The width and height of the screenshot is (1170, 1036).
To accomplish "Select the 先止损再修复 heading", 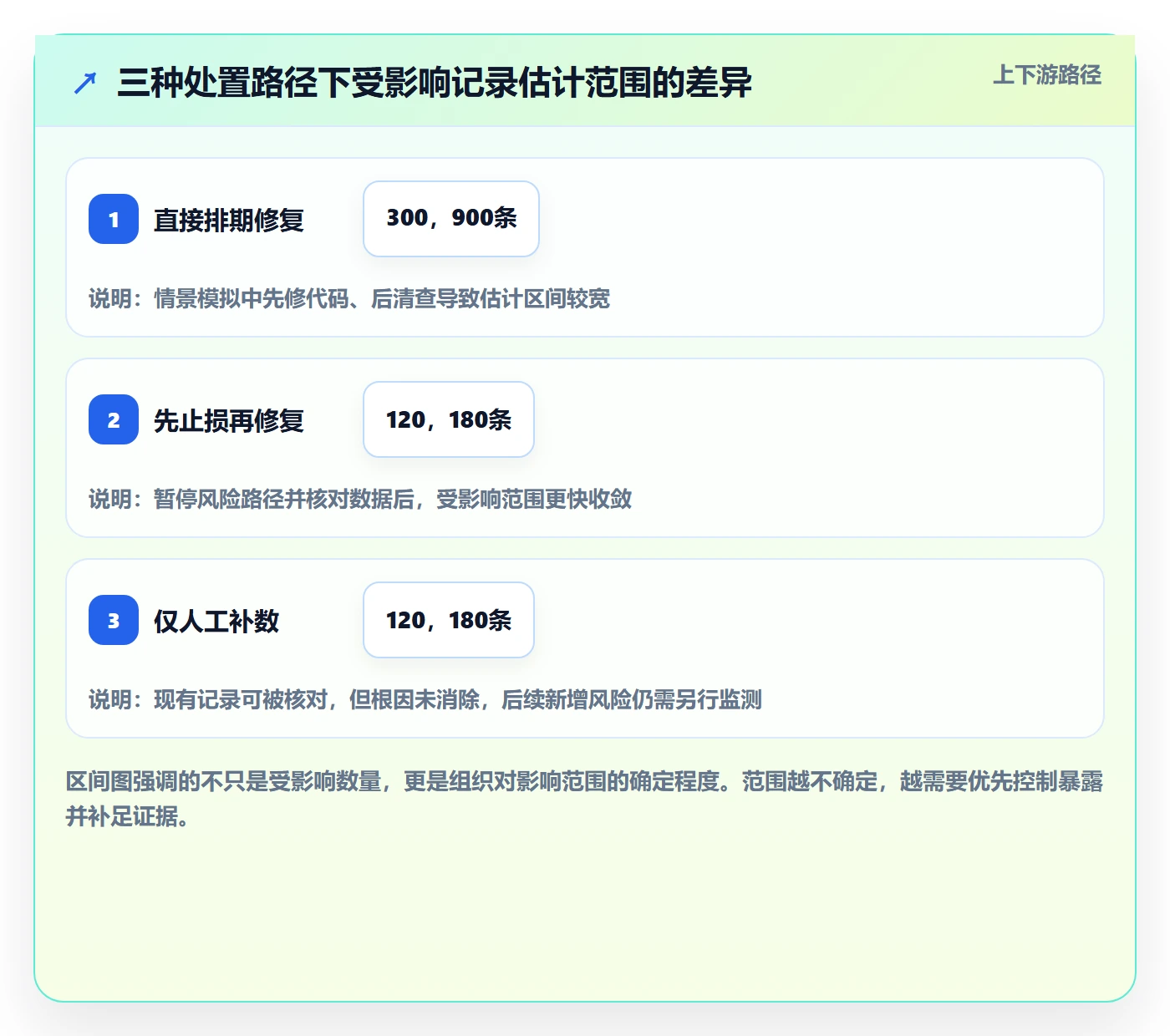I will click(x=229, y=420).
